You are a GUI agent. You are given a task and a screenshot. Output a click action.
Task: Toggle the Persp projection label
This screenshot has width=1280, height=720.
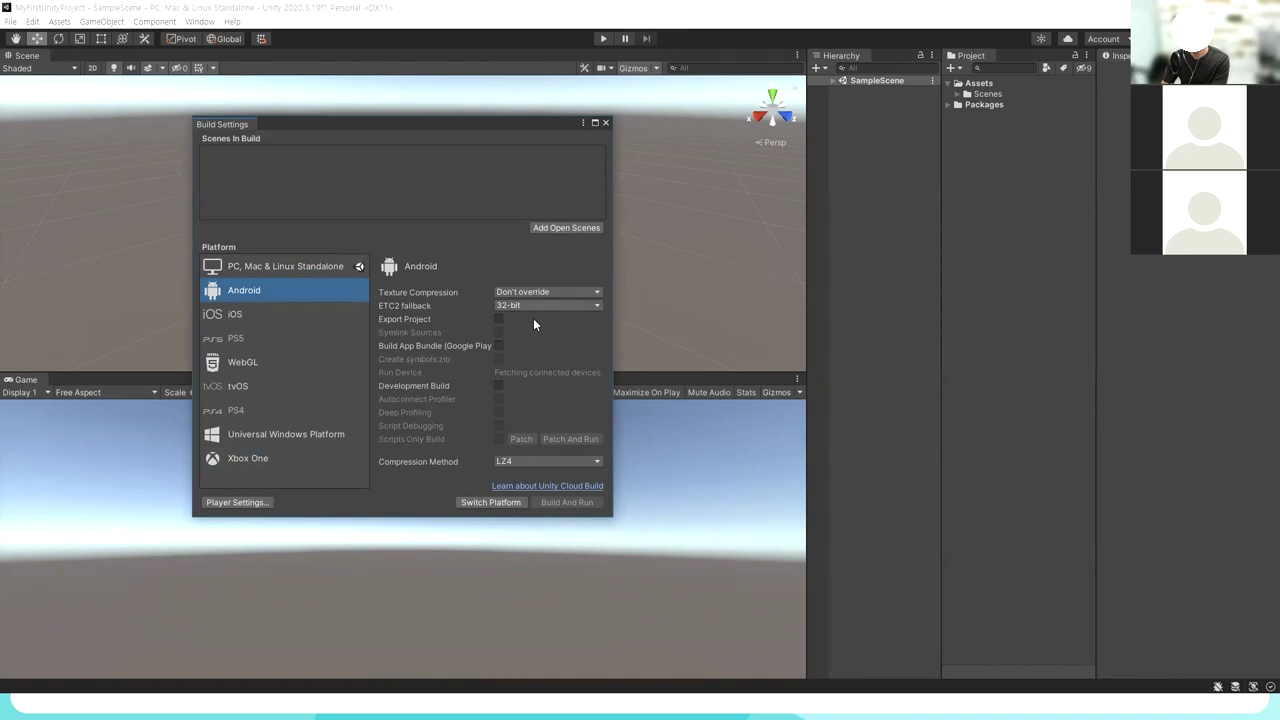pyautogui.click(x=771, y=142)
